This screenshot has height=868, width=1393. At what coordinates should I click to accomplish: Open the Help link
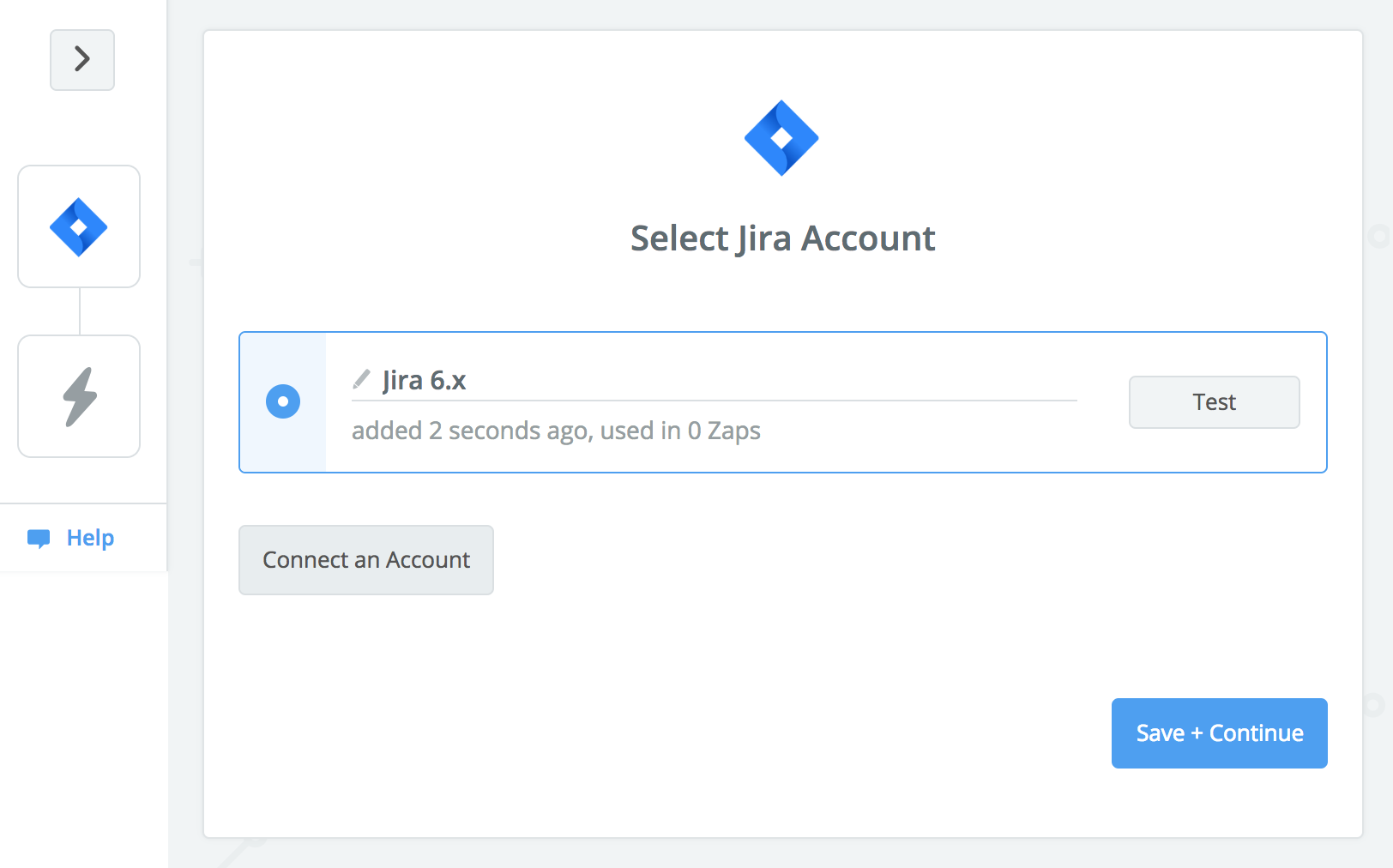90,538
